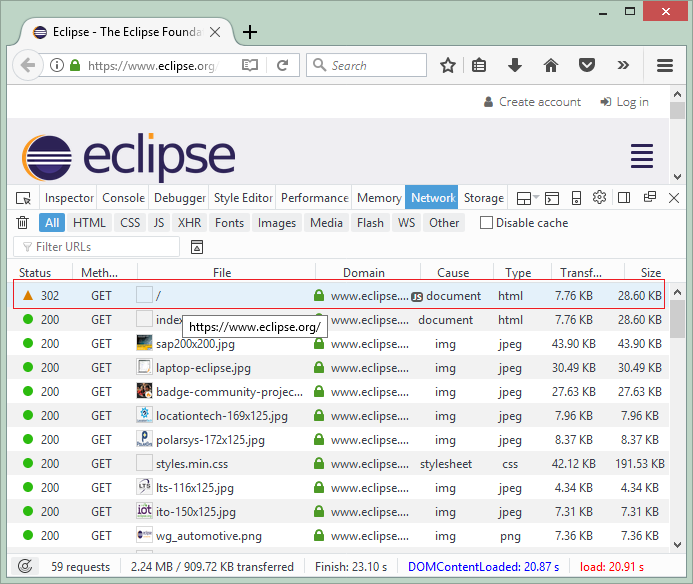Open devtools settings gear
The width and height of the screenshot is (693, 584).
[x=599, y=197]
